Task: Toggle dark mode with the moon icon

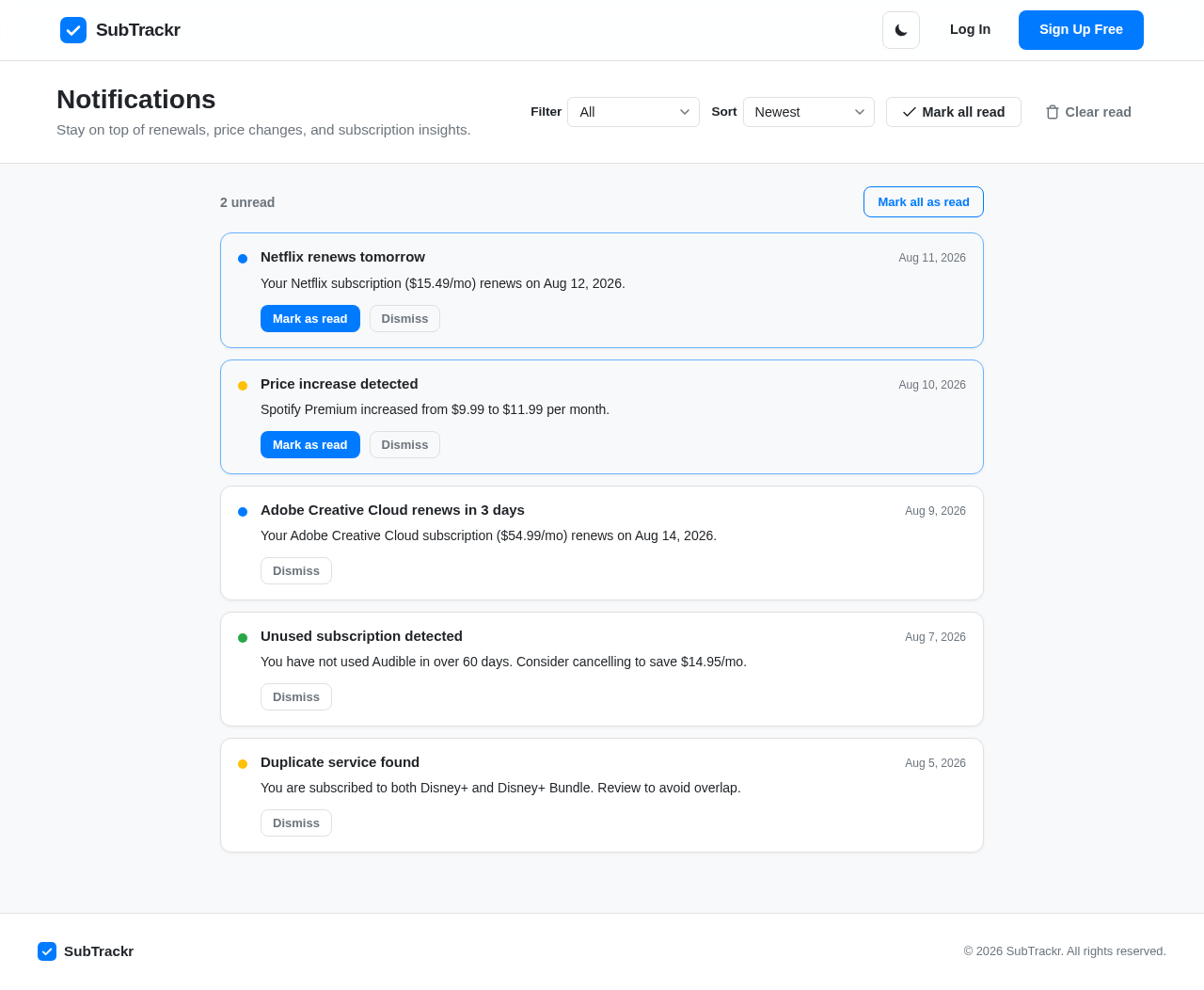Action: click(x=901, y=30)
